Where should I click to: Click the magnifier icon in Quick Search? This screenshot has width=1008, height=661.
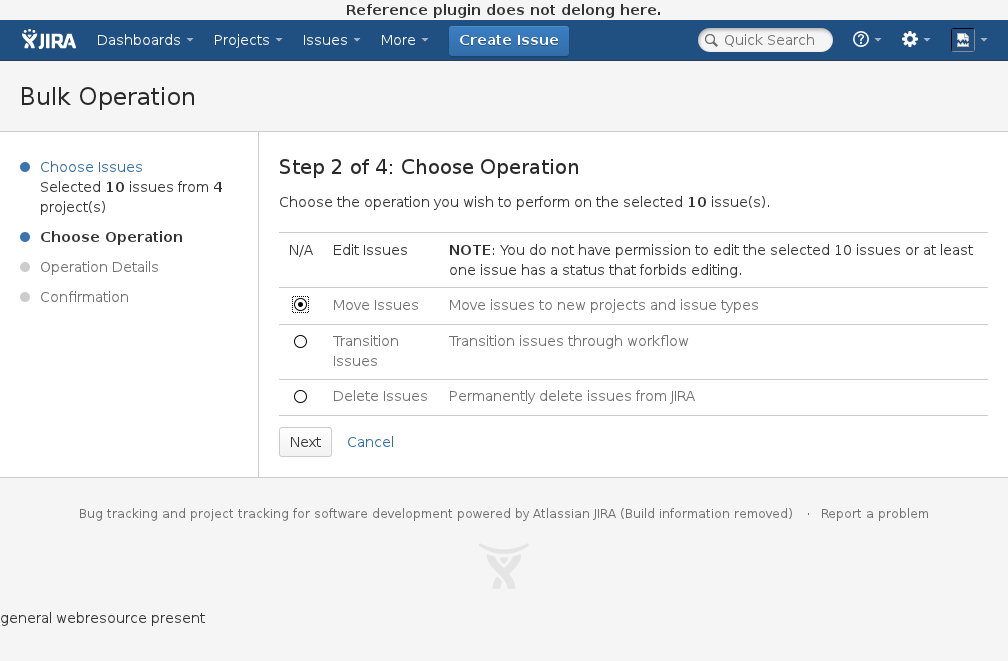point(711,40)
